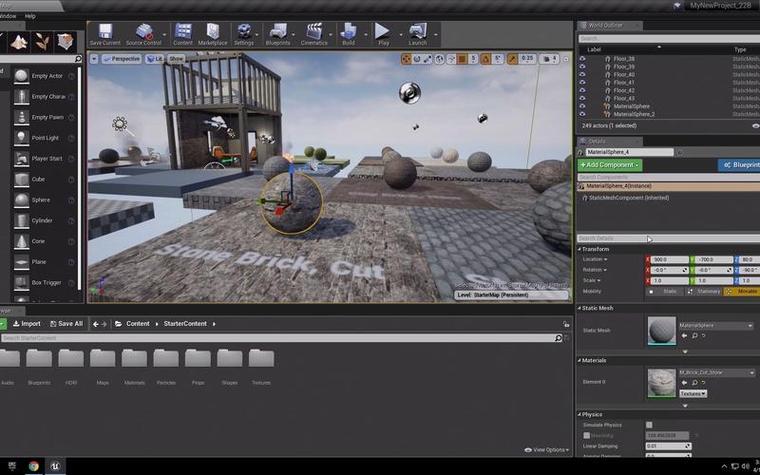Image resolution: width=760 pixels, height=475 pixels.
Task: Set Mobility to Stationary
Action: click(704, 291)
